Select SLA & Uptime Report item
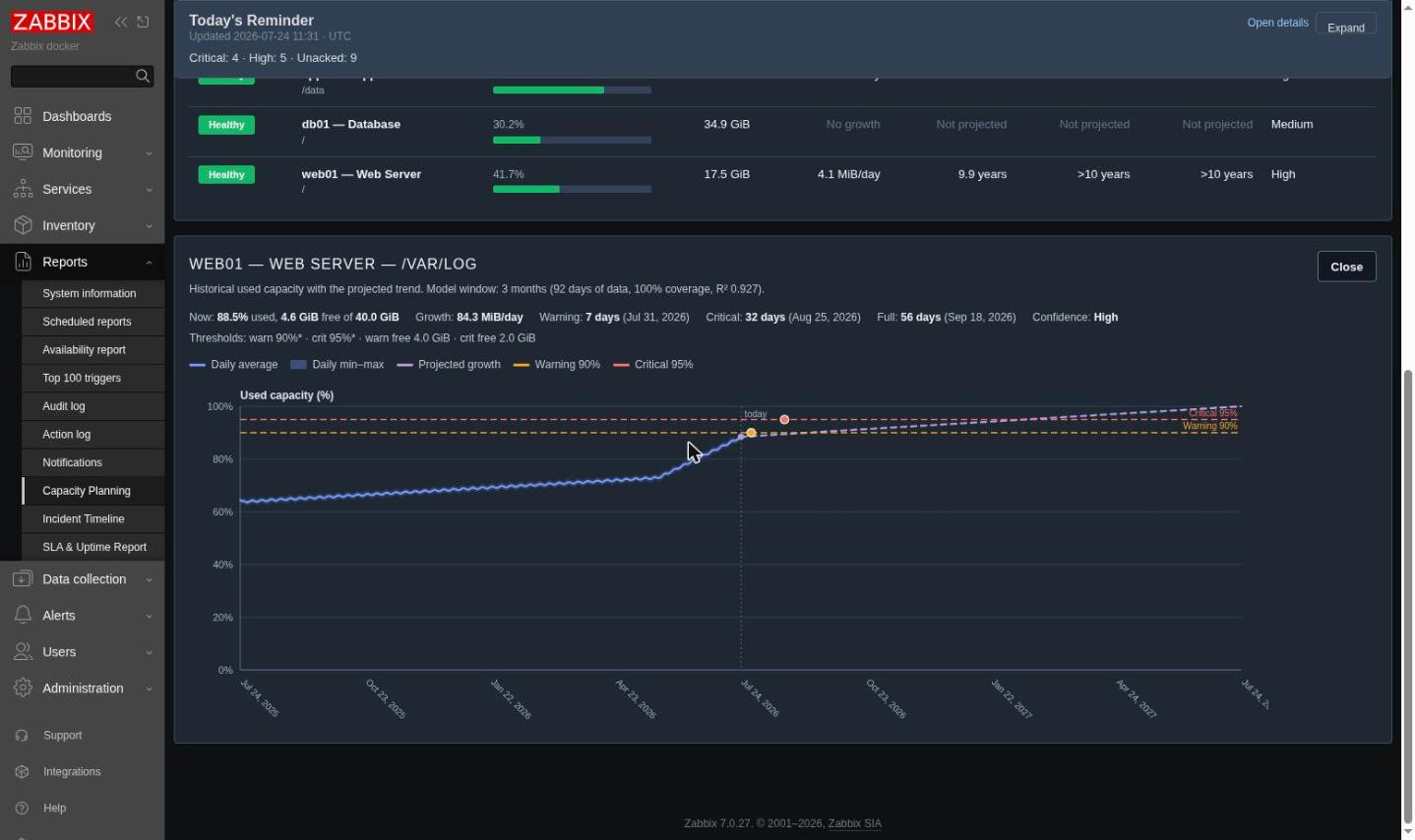The image size is (1415, 840). pos(92,547)
